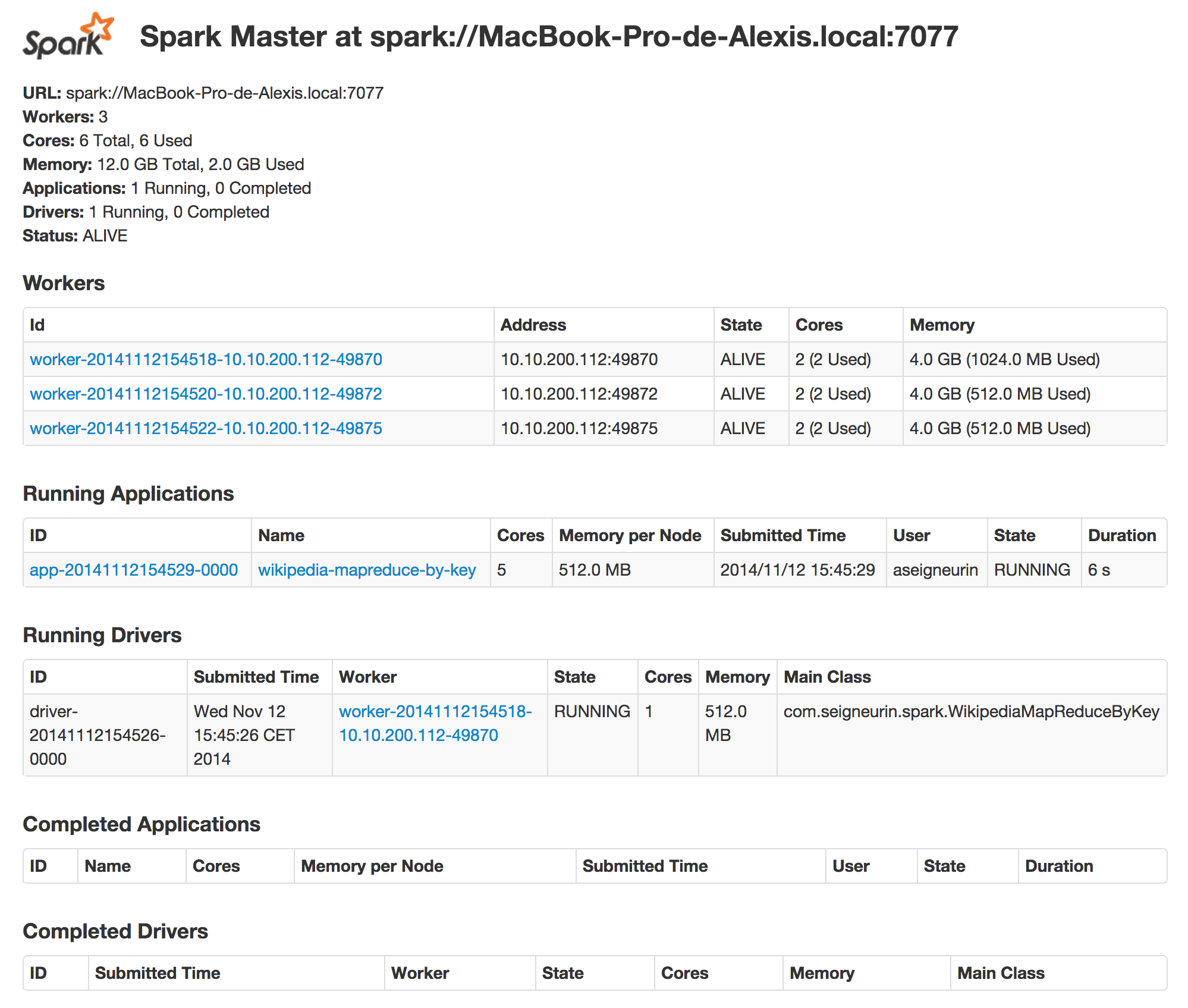Click the master URL text spark://MacBook-Pro-de-Alexis.local:7077
This screenshot has height=1008, width=1188.
click(224, 93)
